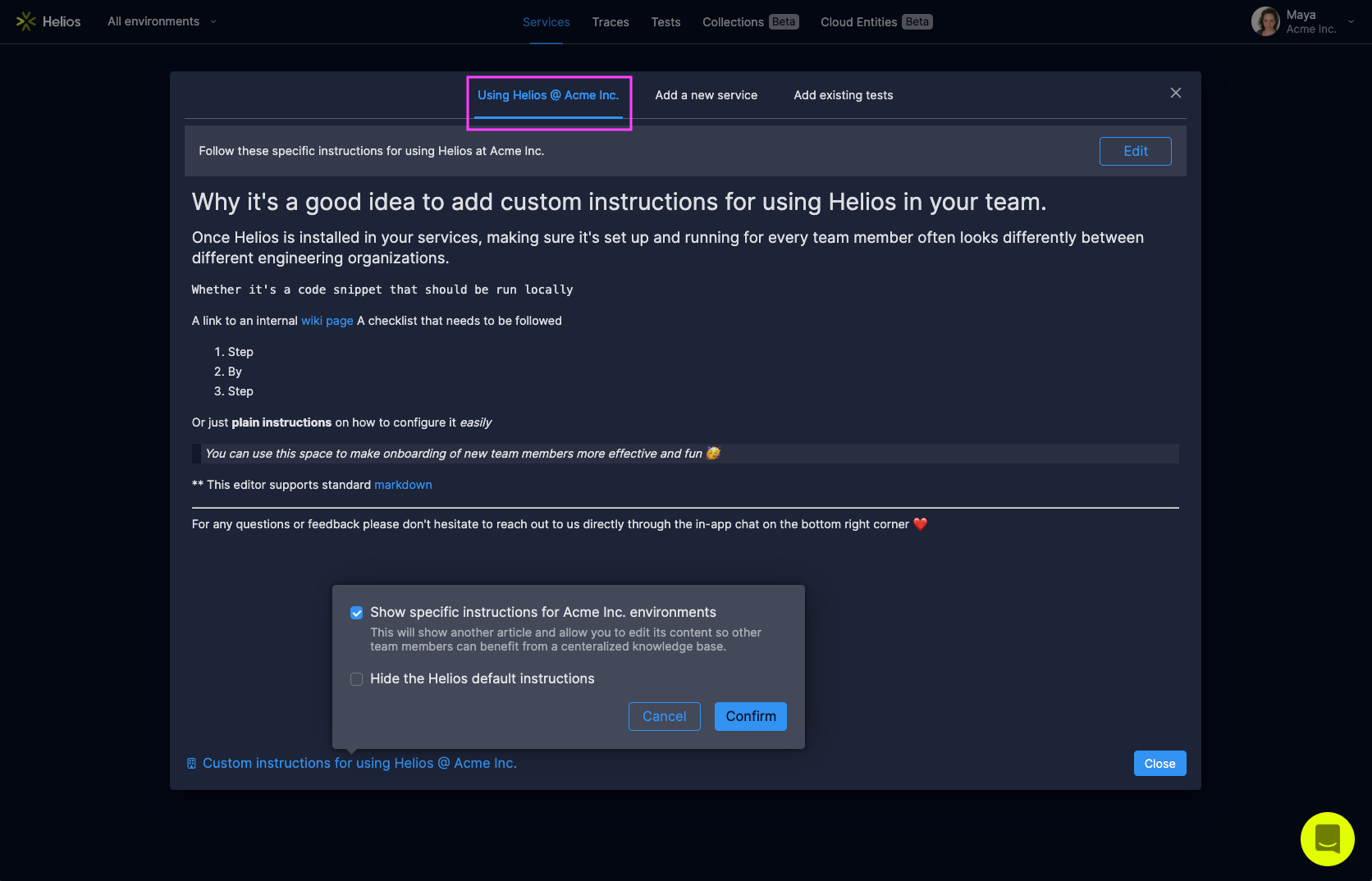This screenshot has height=881, width=1372.
Task: Click Maya's profile avatar
Action: click(1265, 21)
